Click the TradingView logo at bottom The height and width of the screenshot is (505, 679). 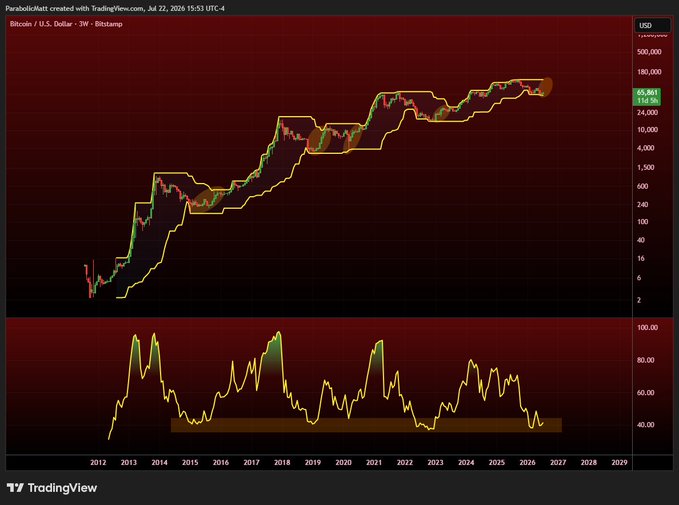click(52, 488)
